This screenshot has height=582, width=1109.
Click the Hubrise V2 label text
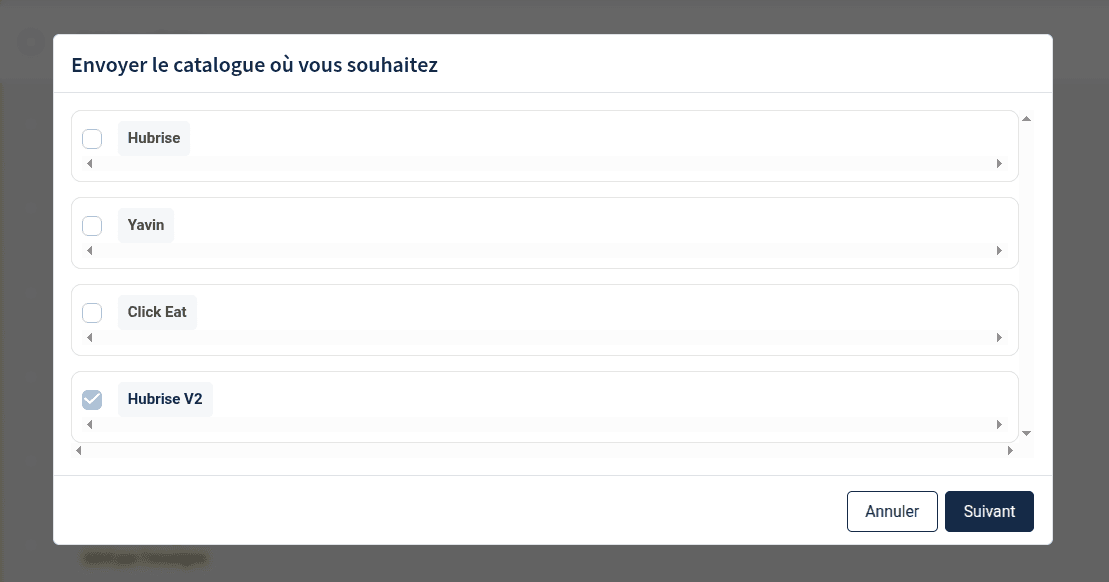pos(165,399)
